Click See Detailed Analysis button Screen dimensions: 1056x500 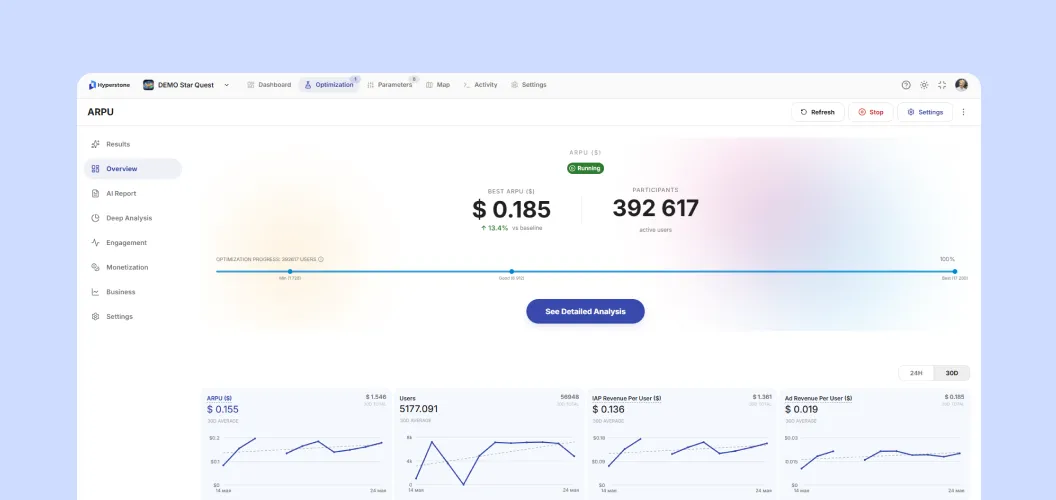click(x=585, y=311)
